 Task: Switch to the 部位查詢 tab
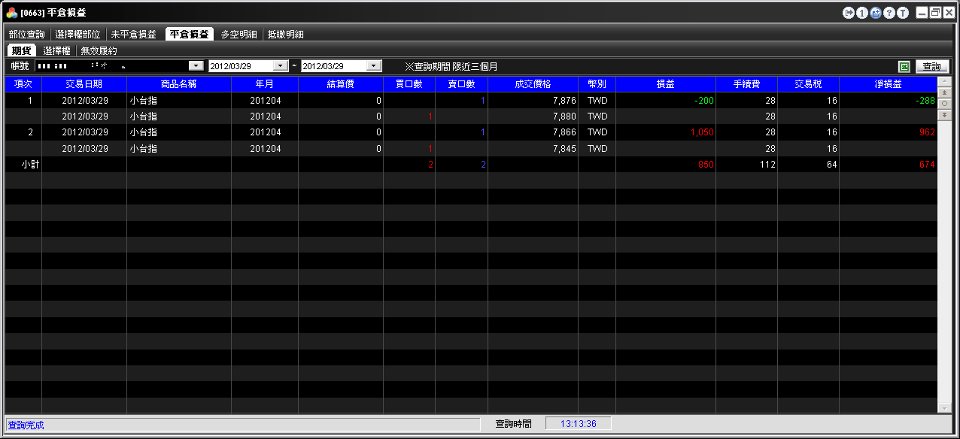click(x=26, y=34)
